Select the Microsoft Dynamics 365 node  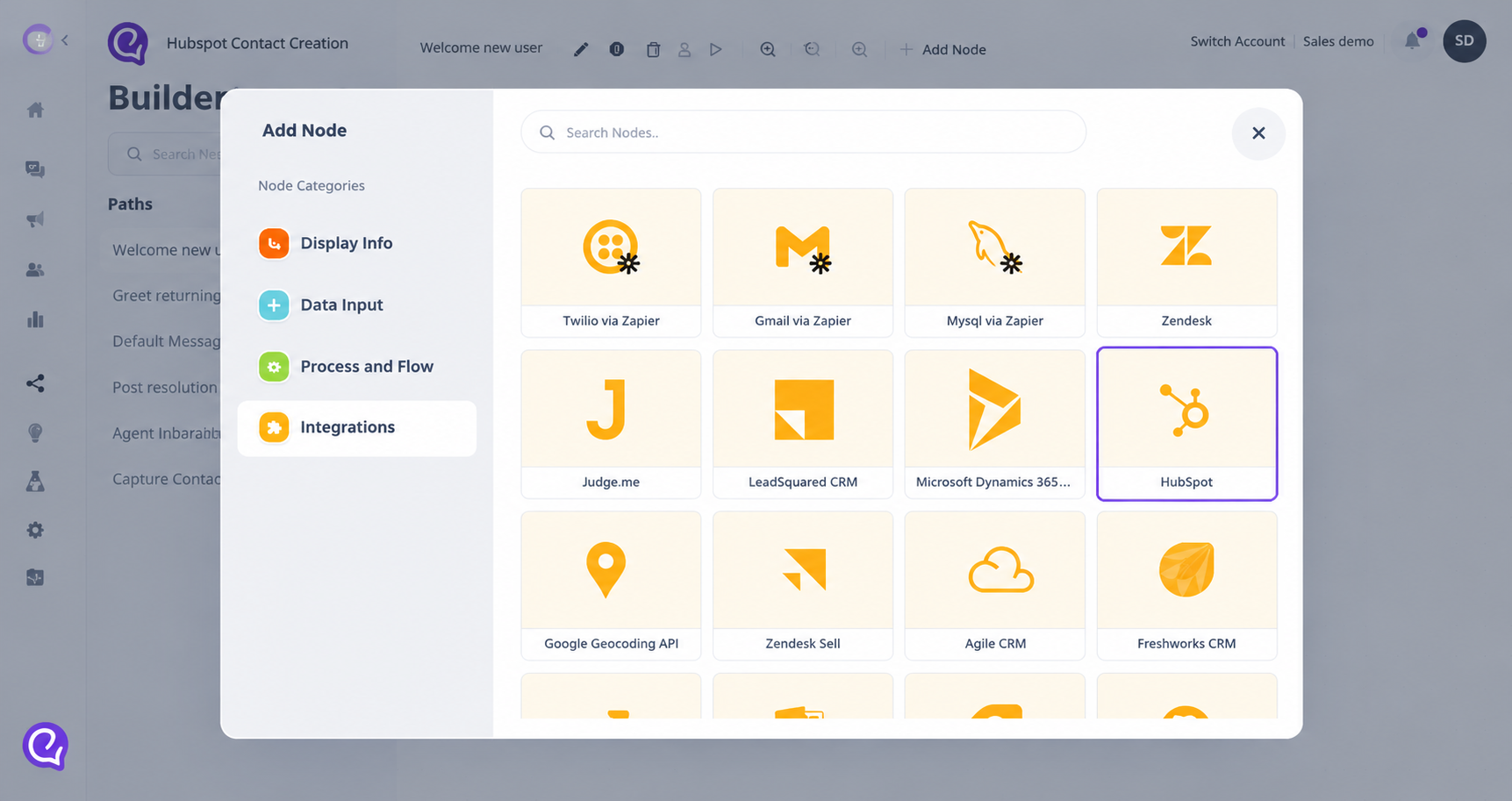click(x=995, y=424)
